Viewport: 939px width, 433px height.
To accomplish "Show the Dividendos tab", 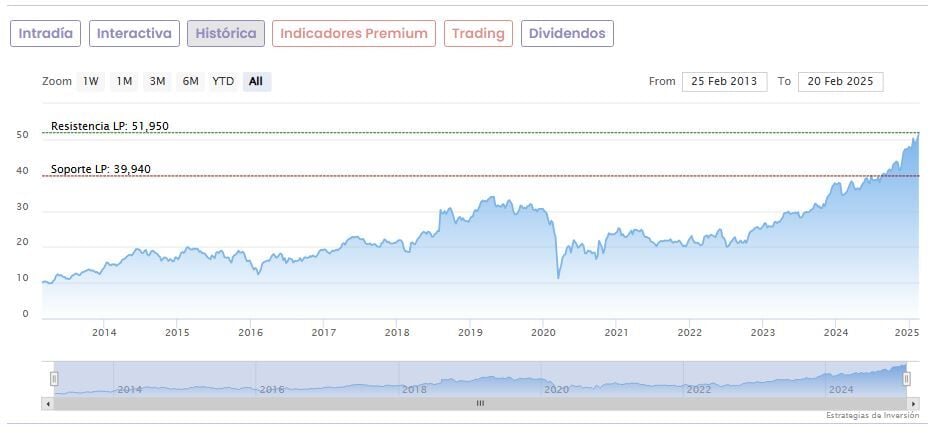I will point(567,33).
